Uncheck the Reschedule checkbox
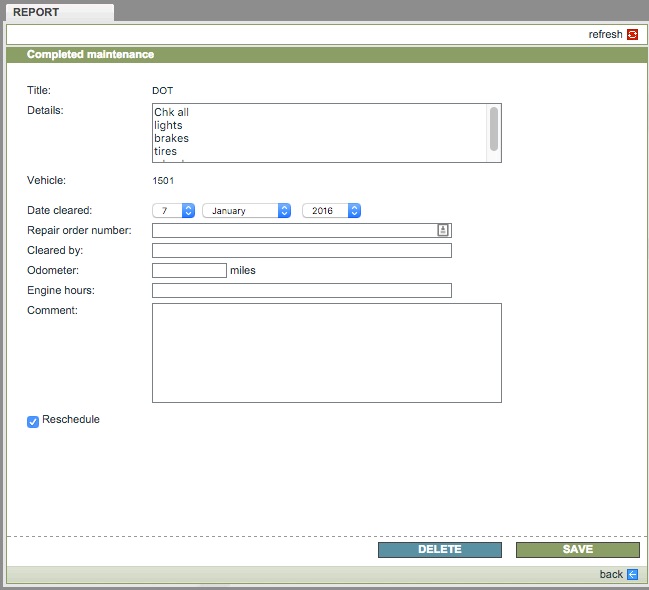The image size is (649, 590). (33, 421)
